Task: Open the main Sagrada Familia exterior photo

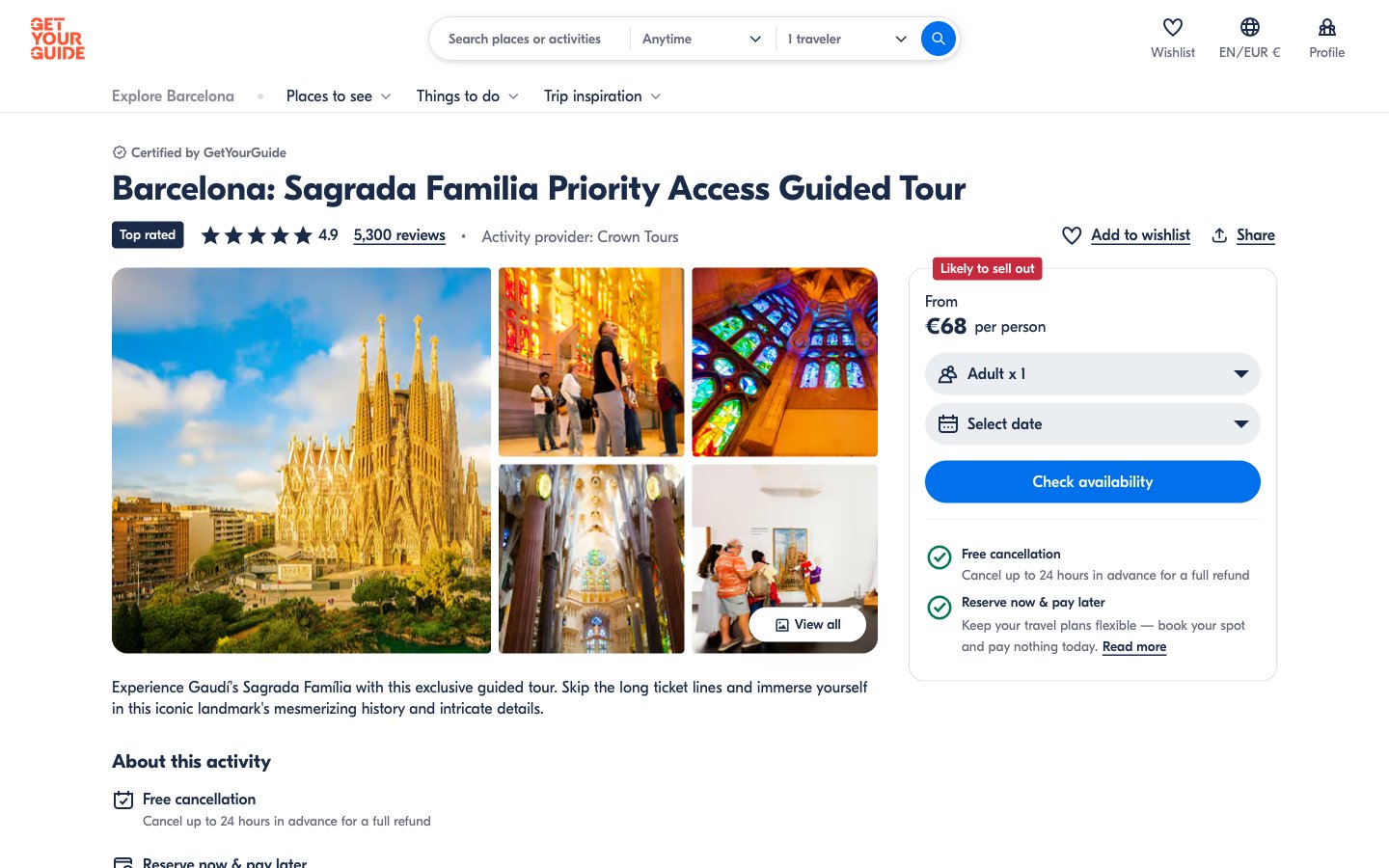Action: (x=301, y=460)
